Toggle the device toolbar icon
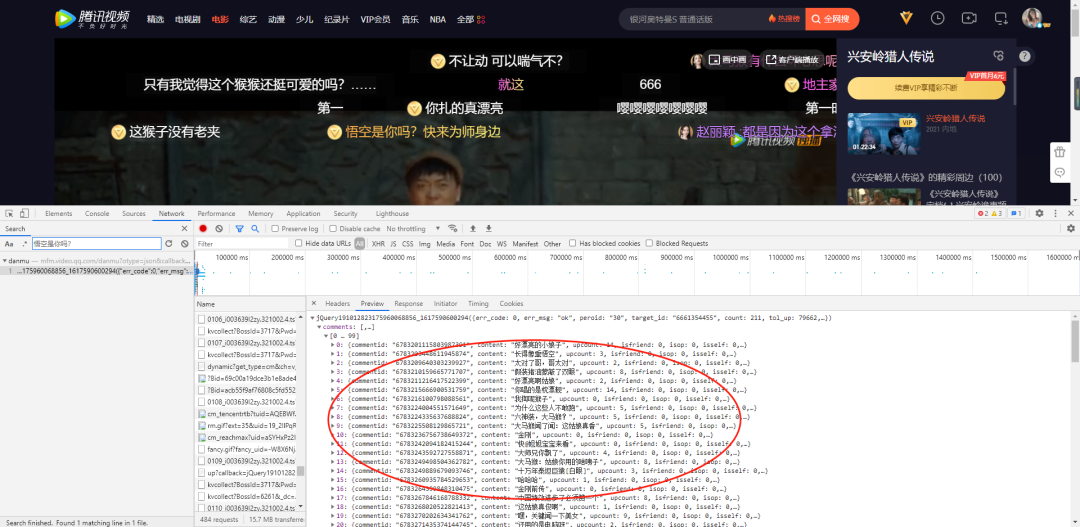Image resolution: width=1080 pixels, height=527 pixels. (24, 214)
